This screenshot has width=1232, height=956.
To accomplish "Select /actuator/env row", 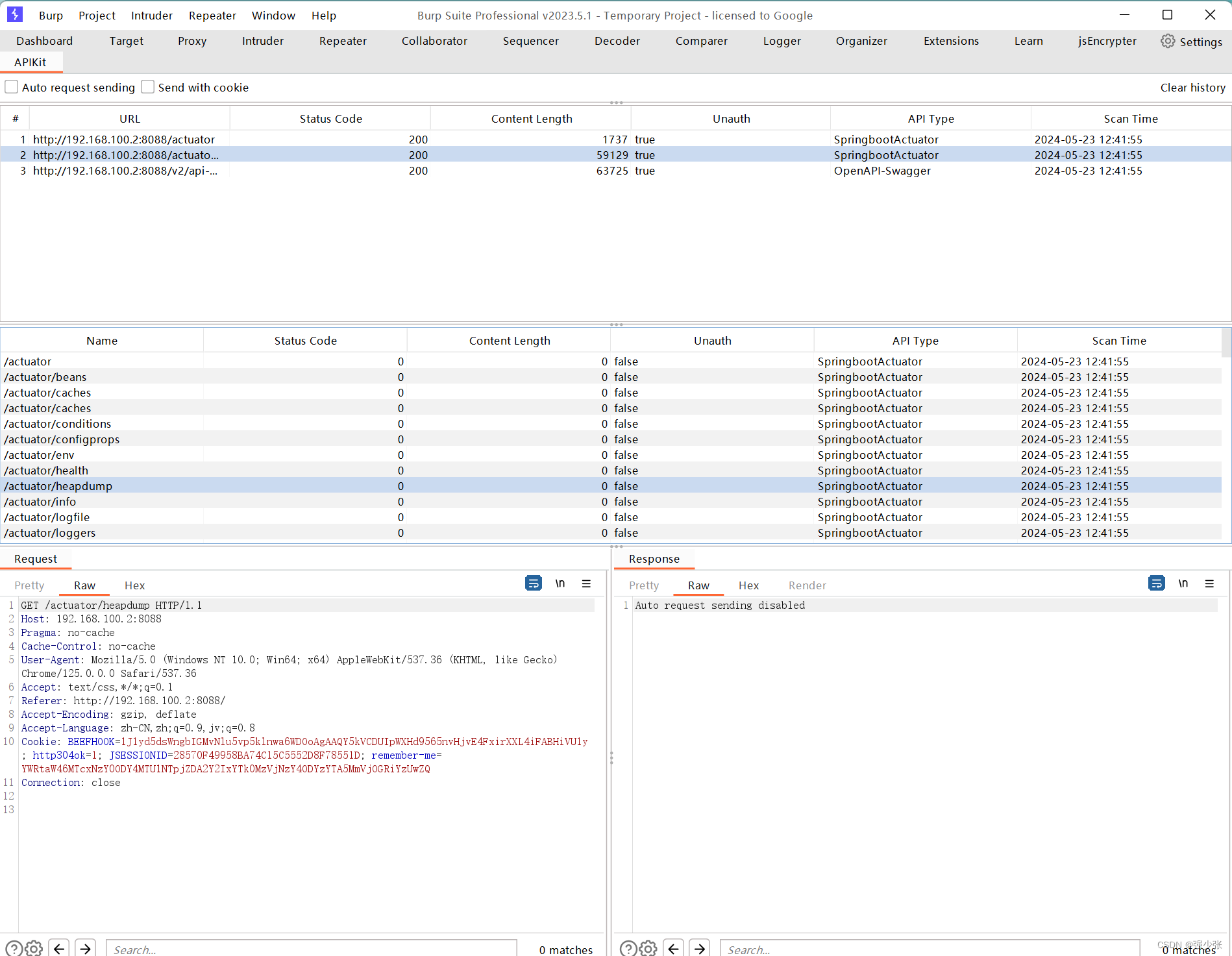I will (x=611, y=455).
